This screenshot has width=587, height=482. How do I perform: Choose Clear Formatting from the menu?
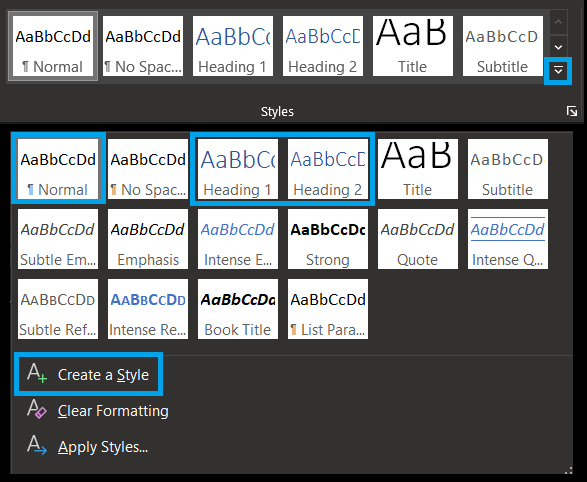click(x=98, y=411)
